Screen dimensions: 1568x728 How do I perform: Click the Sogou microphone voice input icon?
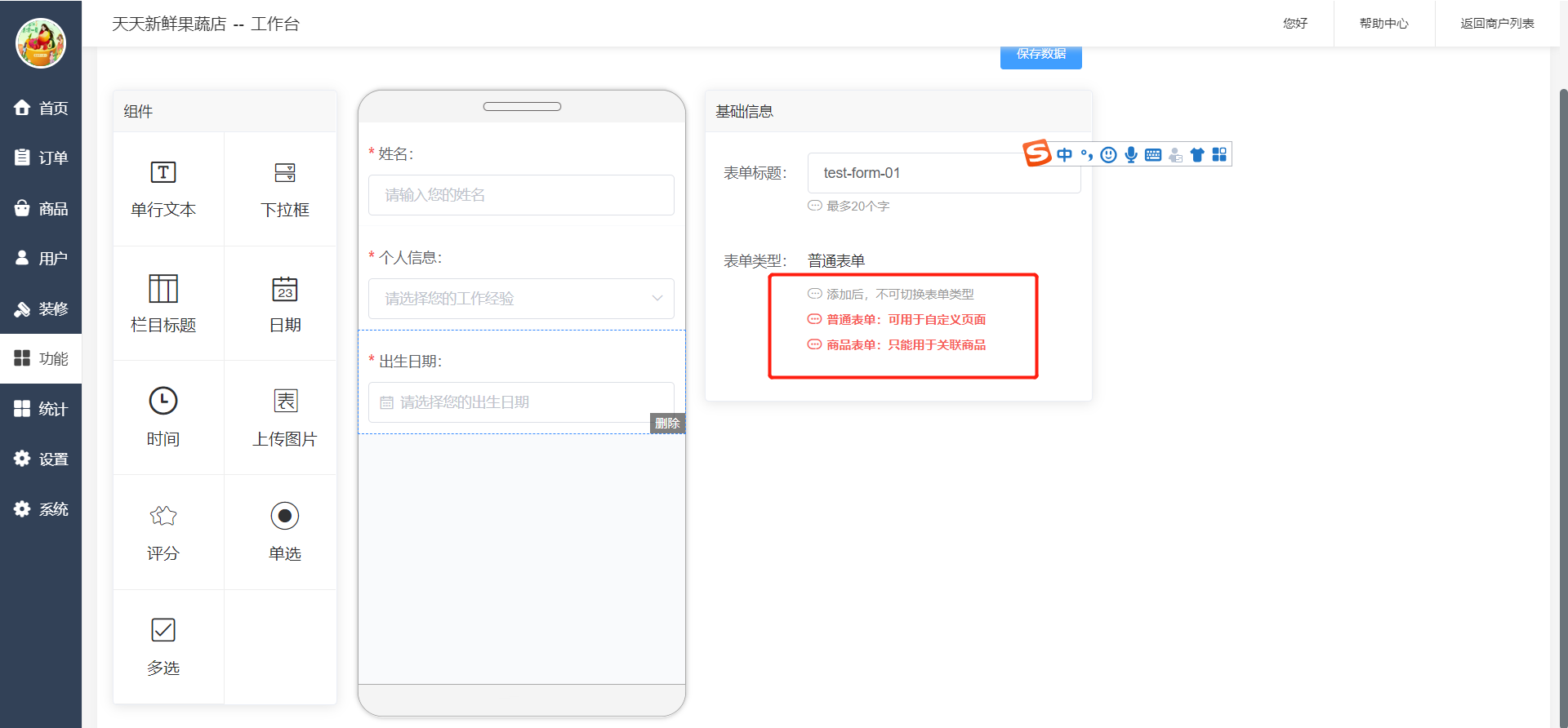coord(1130,155)
